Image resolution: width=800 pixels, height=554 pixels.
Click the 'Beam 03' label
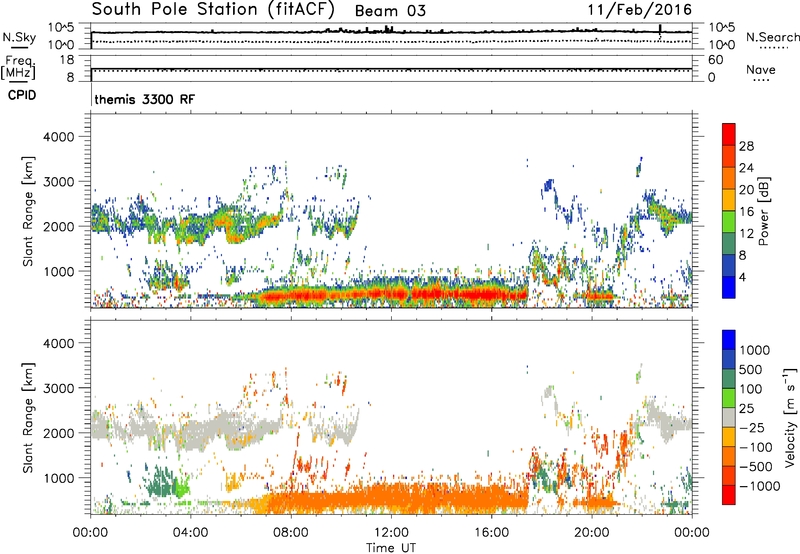pos(390,11)
